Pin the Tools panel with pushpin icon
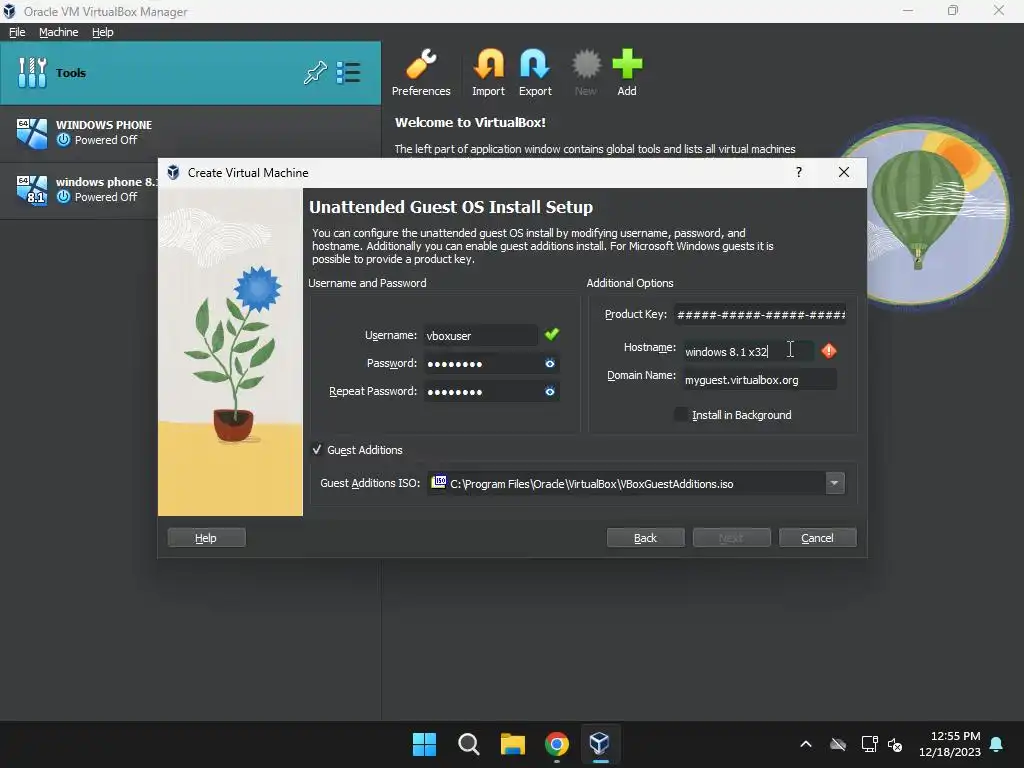The image size is (1024, 768). 315,72
